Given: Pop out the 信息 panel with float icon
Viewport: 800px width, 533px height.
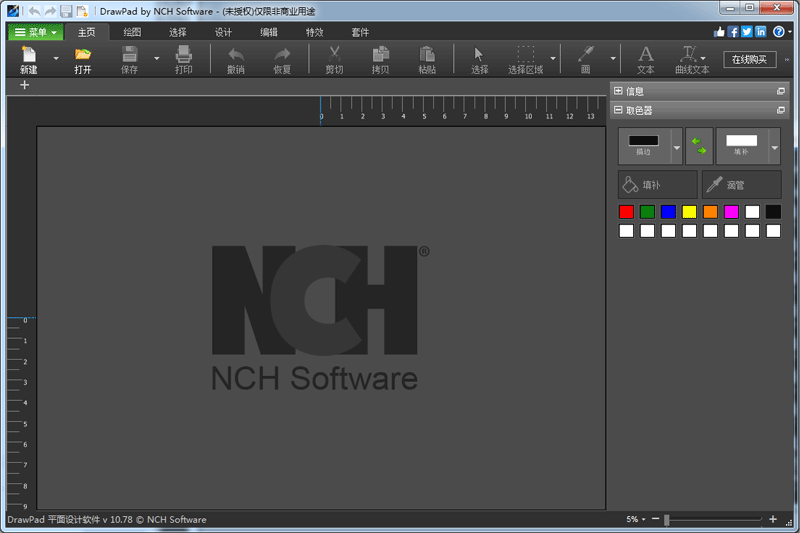Looking at the screenshot, I should 781,91.
